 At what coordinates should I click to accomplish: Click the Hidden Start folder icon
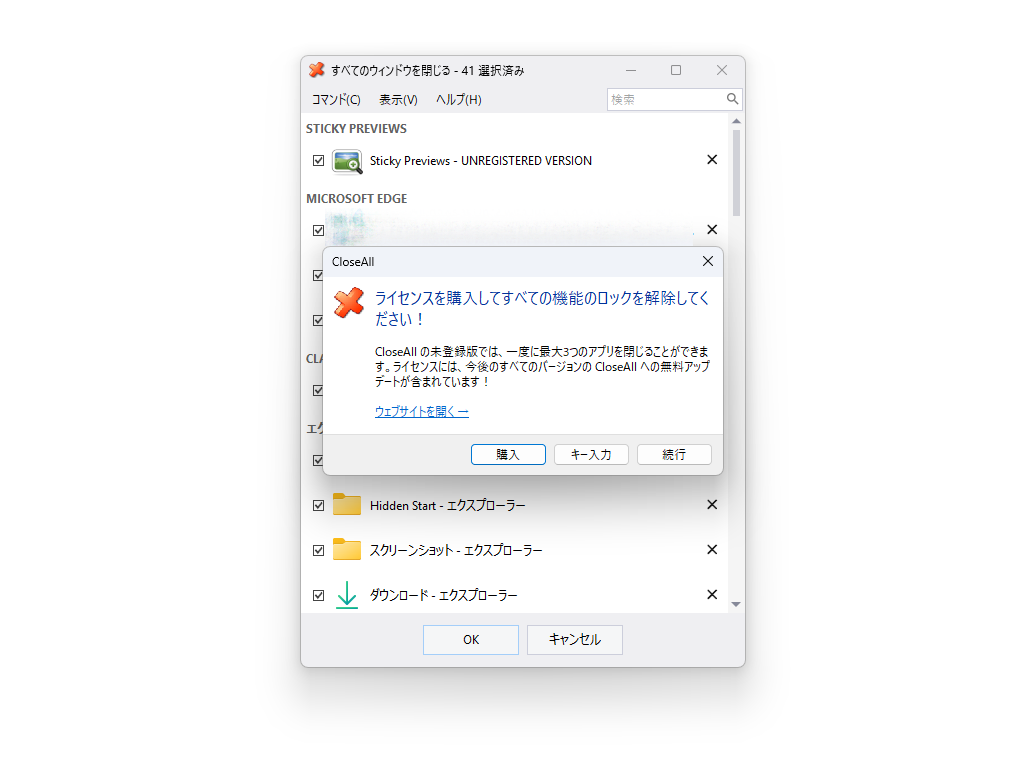coord(347,505)
